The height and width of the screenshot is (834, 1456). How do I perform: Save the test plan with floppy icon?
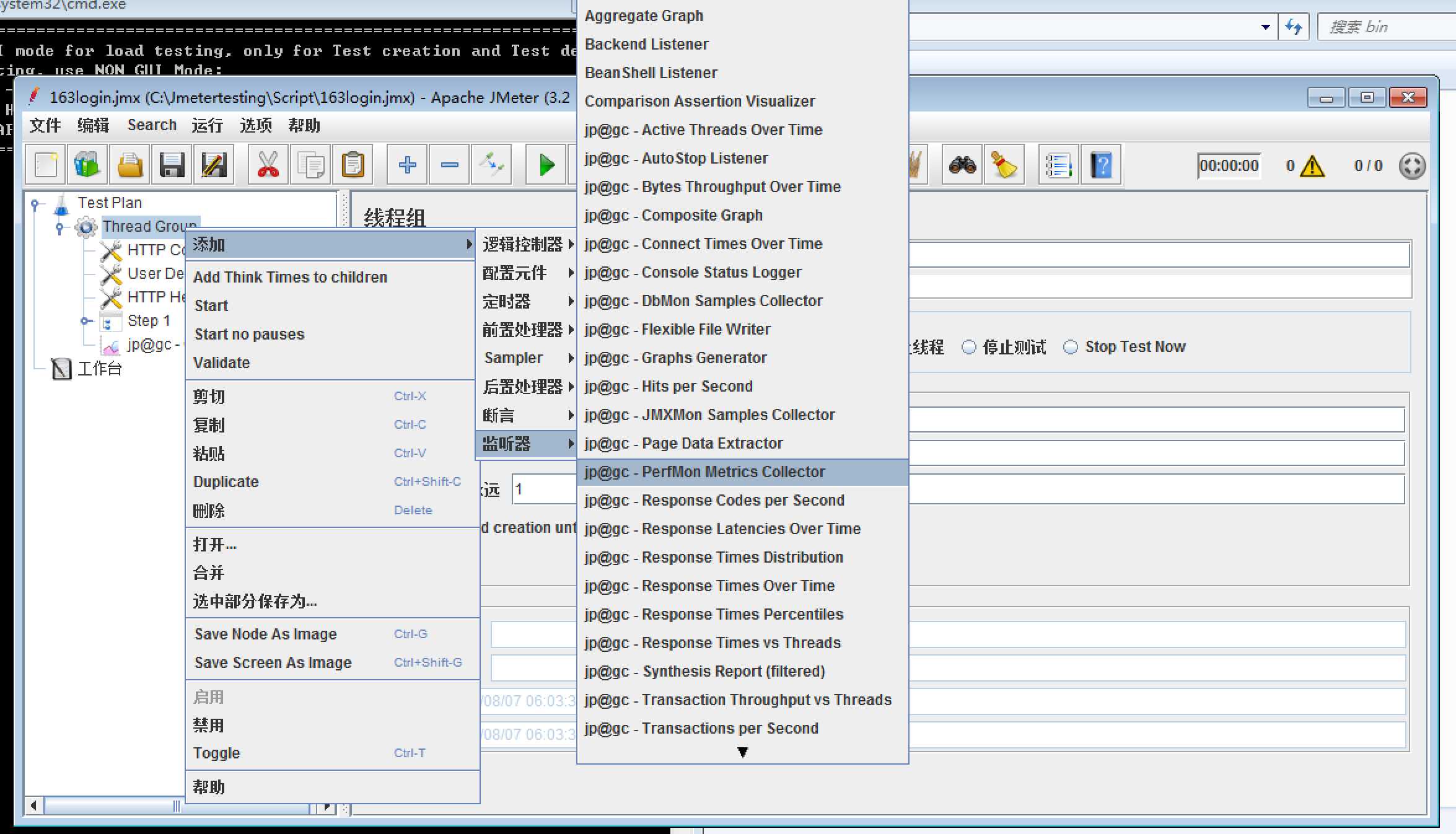click(172, 165)
